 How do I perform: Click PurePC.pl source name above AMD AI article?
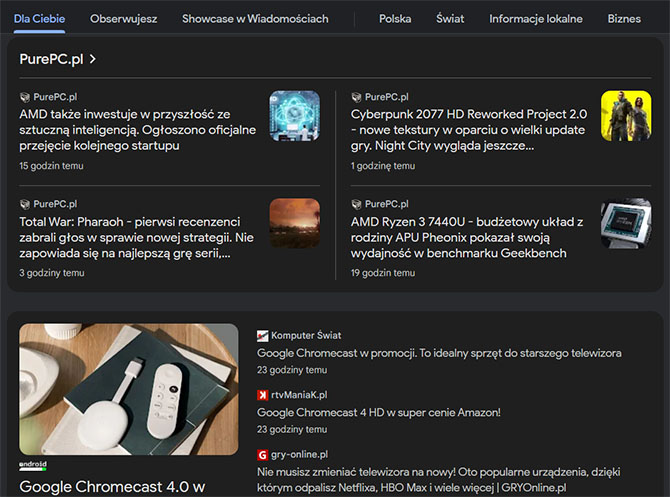55,97
